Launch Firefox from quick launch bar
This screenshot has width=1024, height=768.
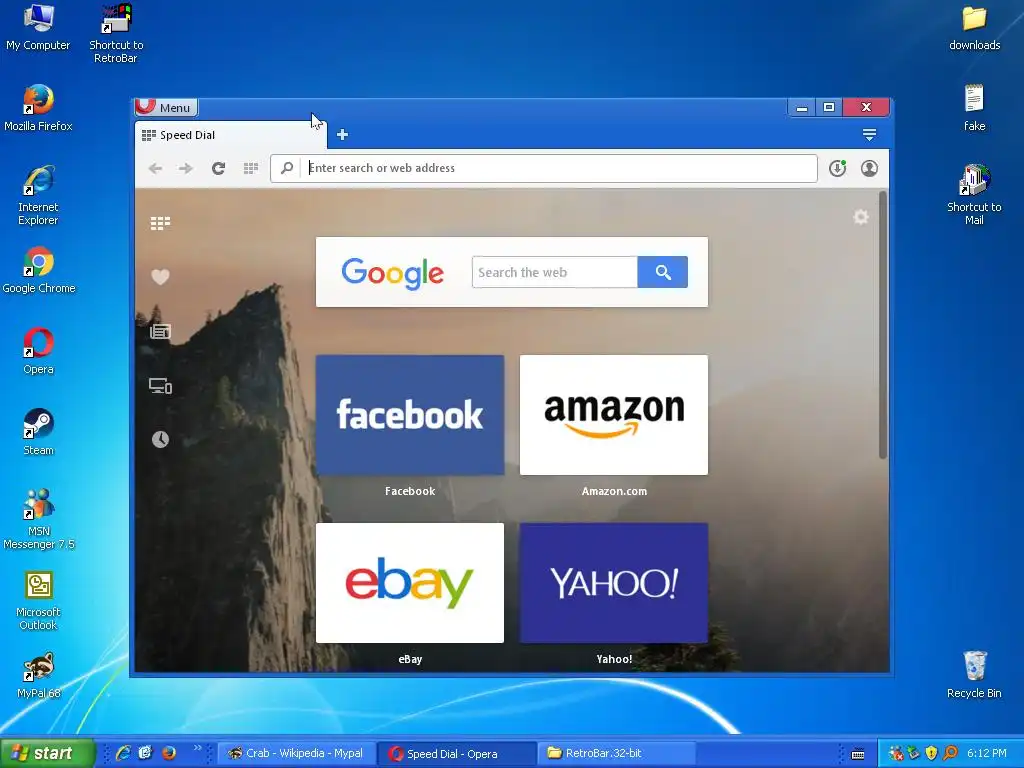tap(168, 753)
